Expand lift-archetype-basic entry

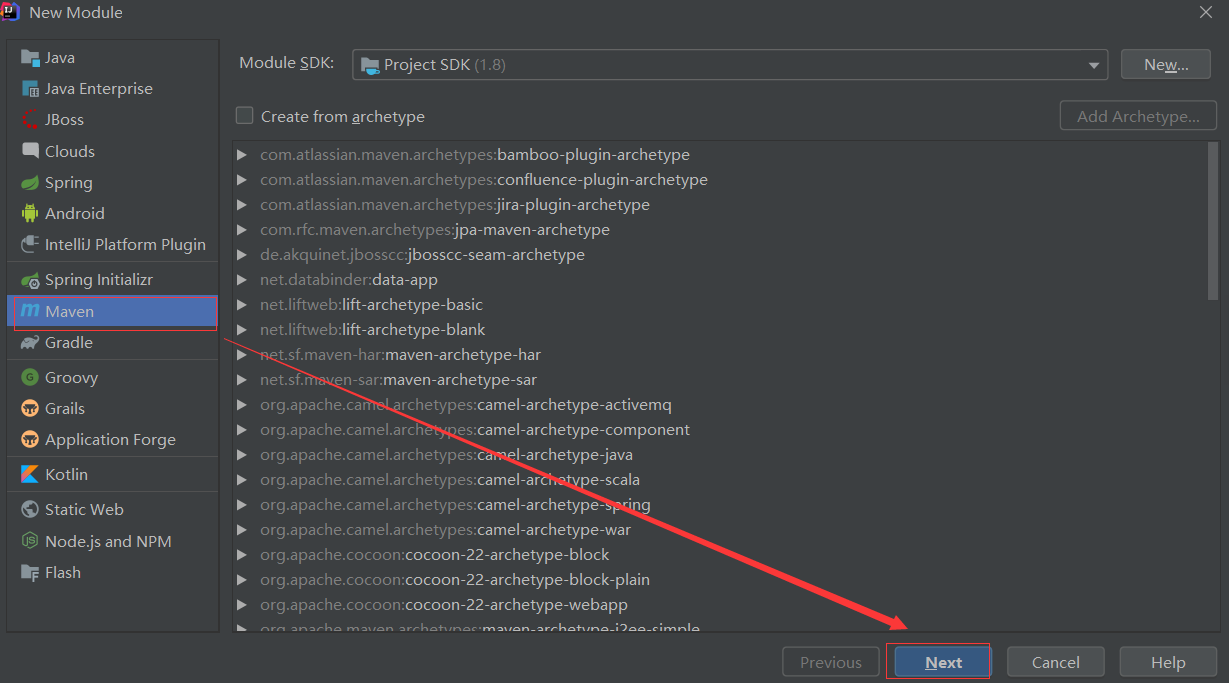click(241, 305)
